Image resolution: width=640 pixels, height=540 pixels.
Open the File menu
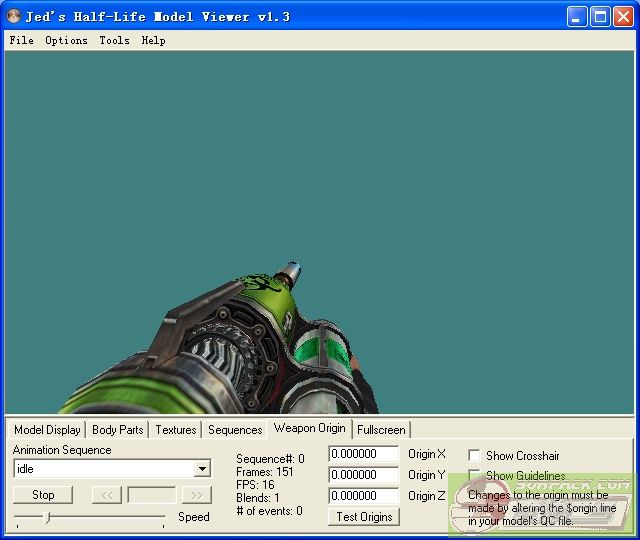point(21,40)
